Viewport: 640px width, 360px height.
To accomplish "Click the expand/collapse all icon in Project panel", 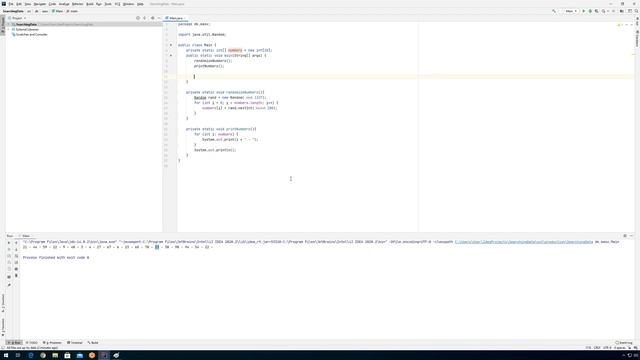I will tap(144, 18).
